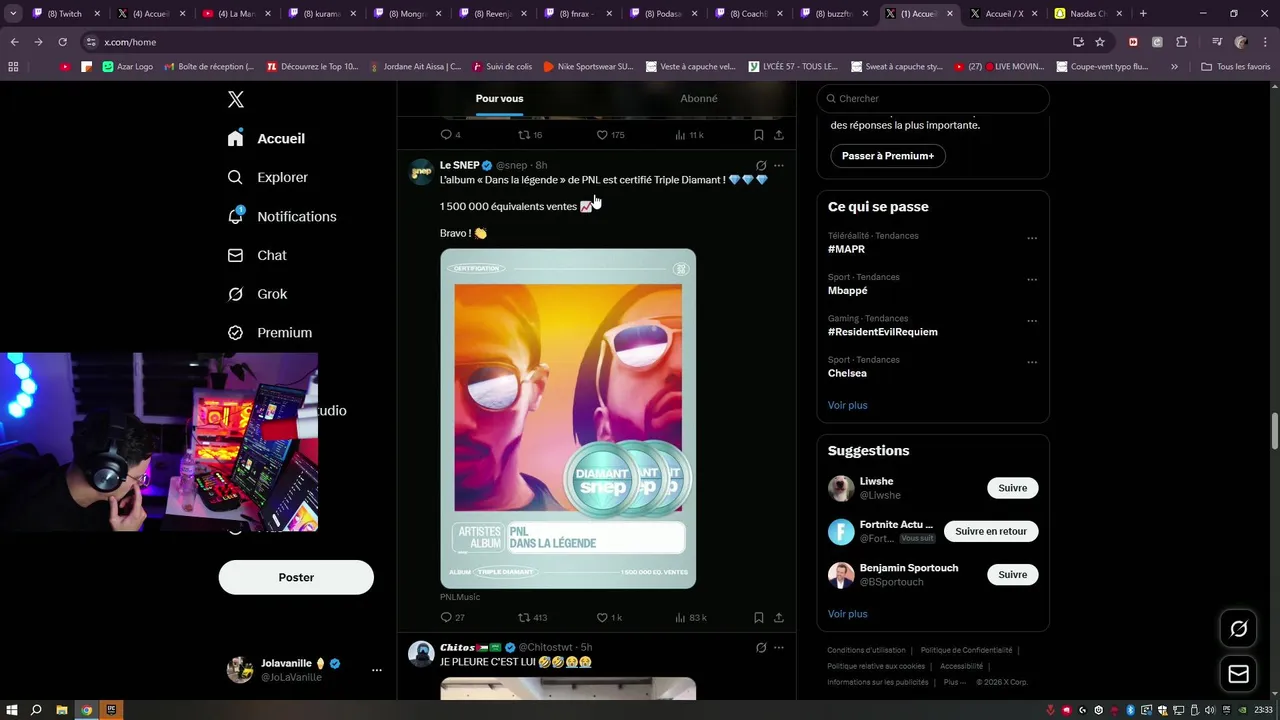Open more options for #MAPR trend
1280x720 pixels.
point(1032,238)
